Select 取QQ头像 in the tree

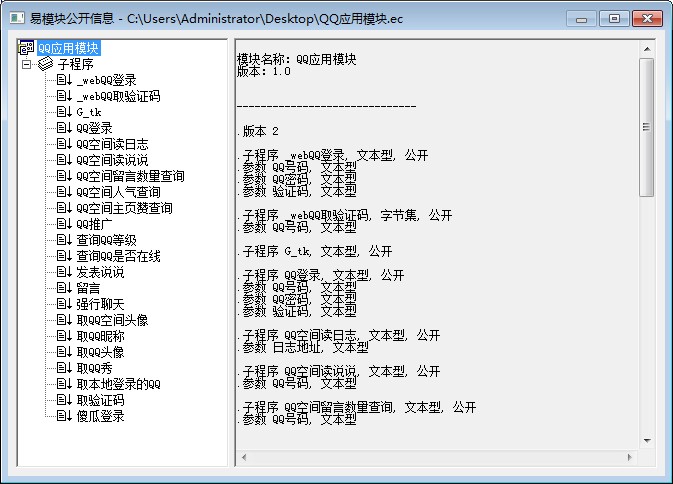point(100,352)
